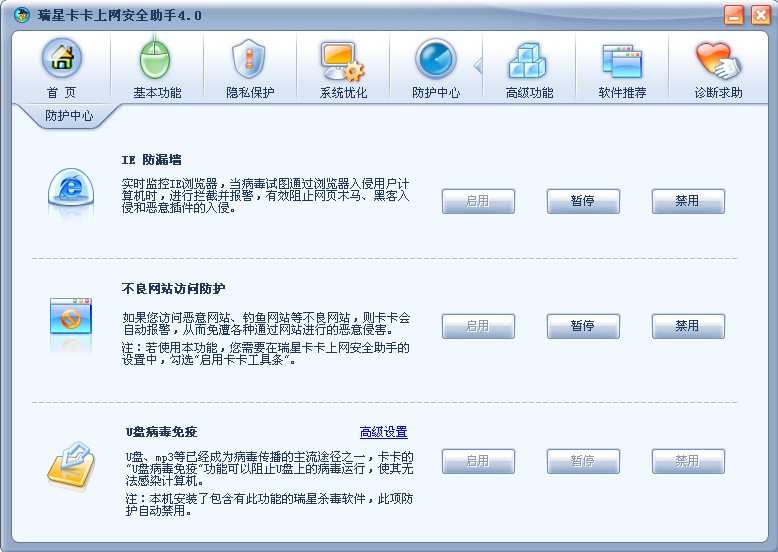Click the U盘病毒免疫 heading

[x=161, y=432]
